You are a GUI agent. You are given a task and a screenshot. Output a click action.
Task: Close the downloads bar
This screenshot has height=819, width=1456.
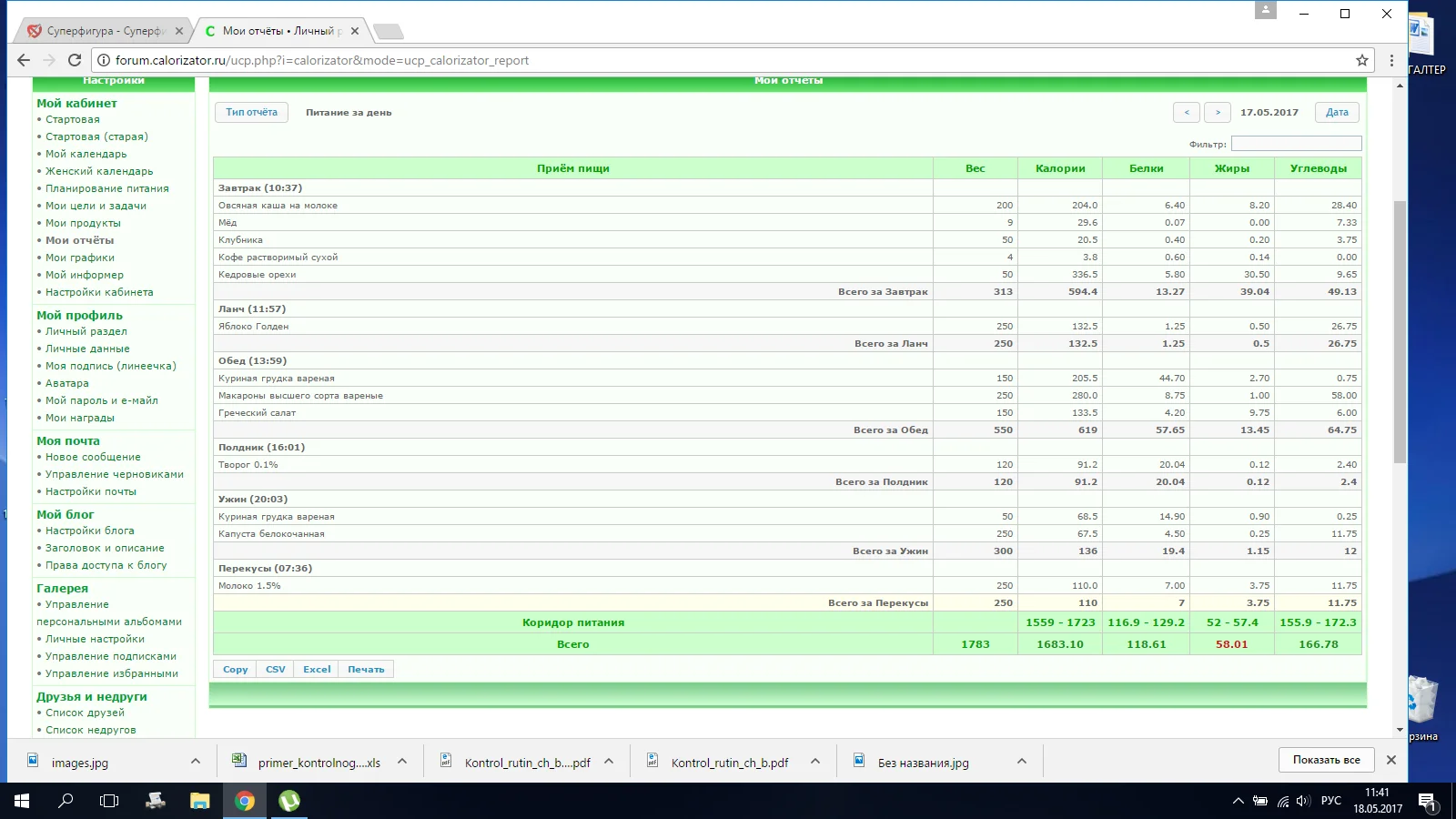pyautogui.click(x=1390, y=760)
